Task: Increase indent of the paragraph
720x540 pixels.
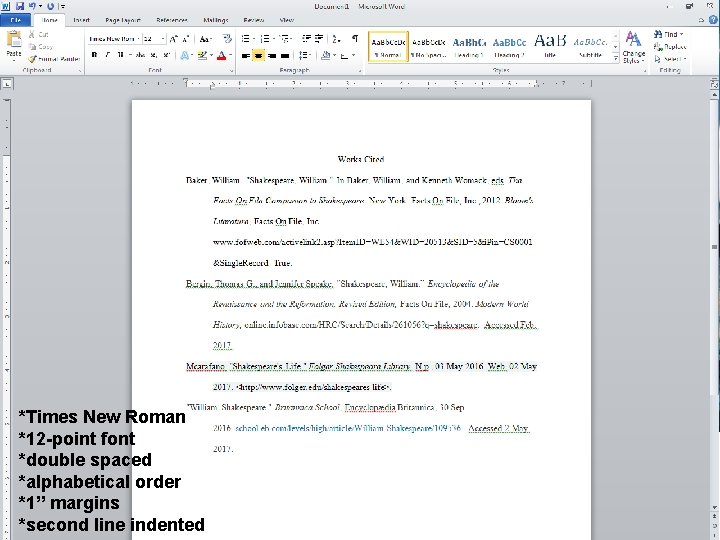Action: tap(319, 39)
